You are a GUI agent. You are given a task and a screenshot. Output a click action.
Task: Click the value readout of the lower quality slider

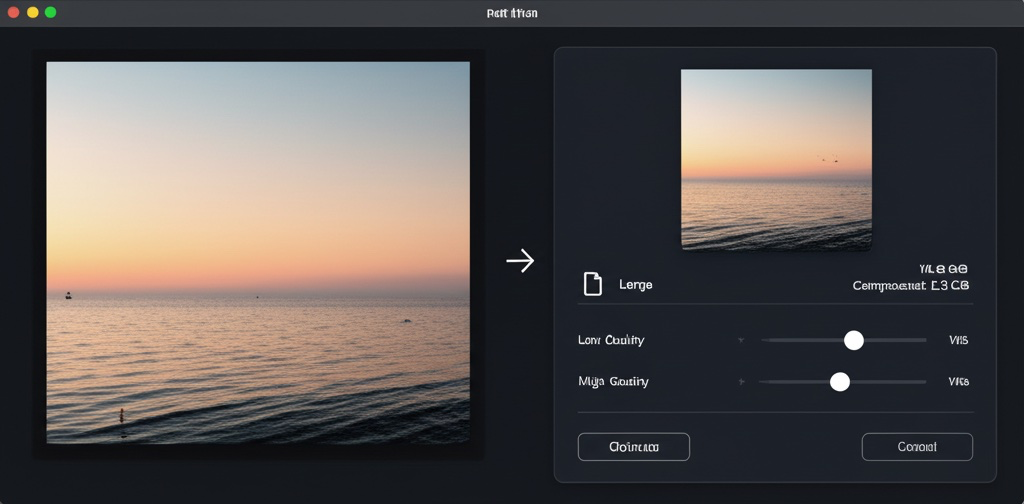coord(958,382)
